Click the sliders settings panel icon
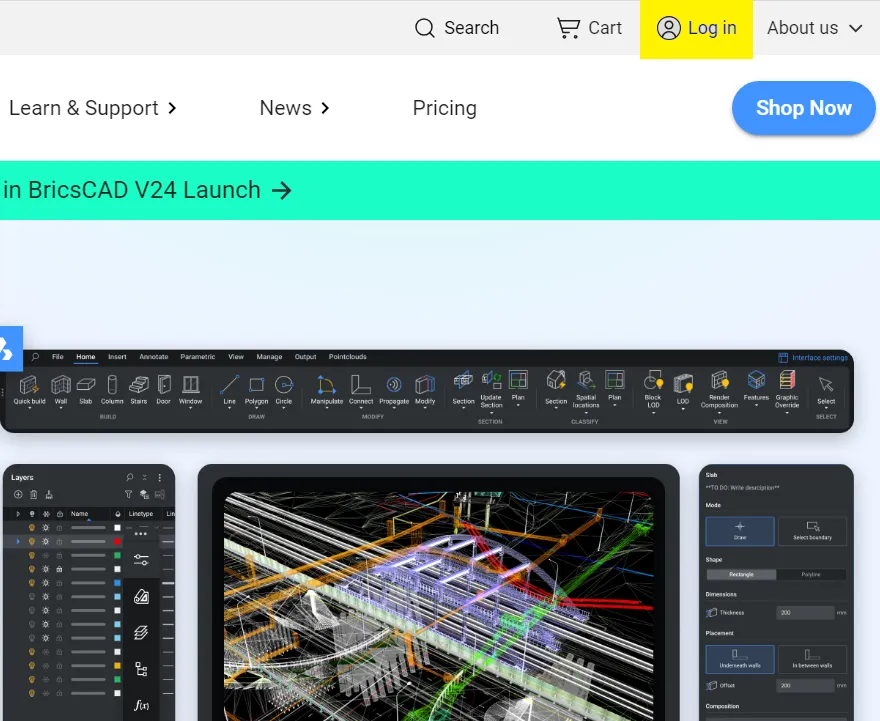This screenshot has height=721, width=880. [x=141, y=559]
